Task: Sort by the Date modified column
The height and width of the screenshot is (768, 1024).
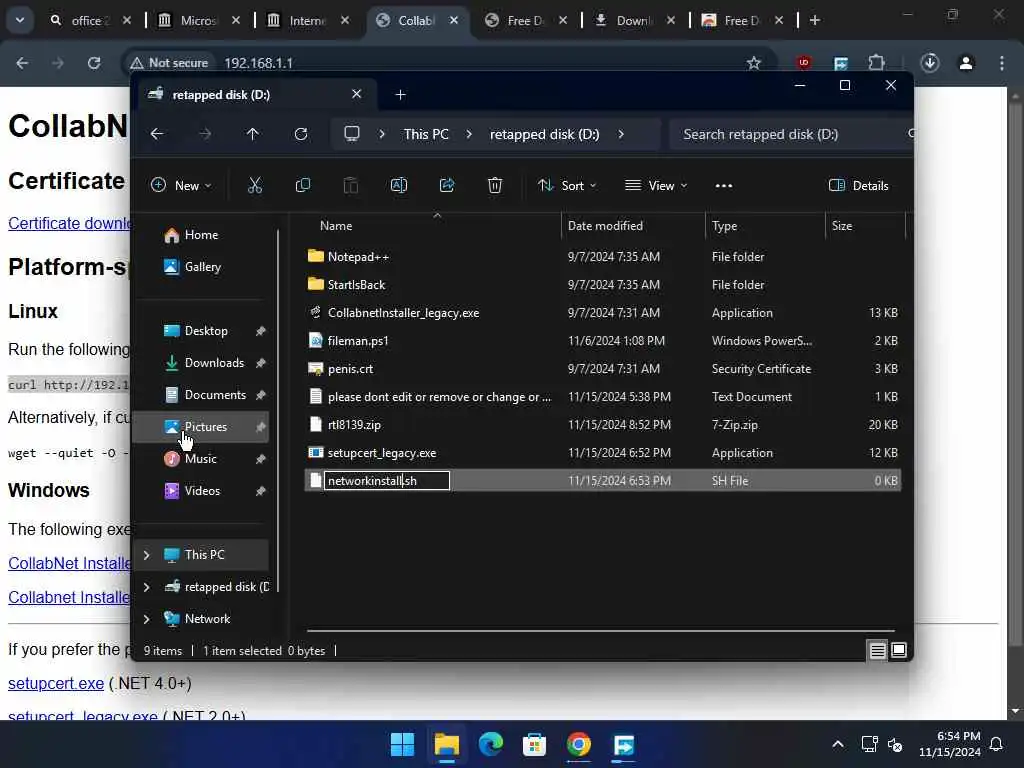Action: coord(632,226)
